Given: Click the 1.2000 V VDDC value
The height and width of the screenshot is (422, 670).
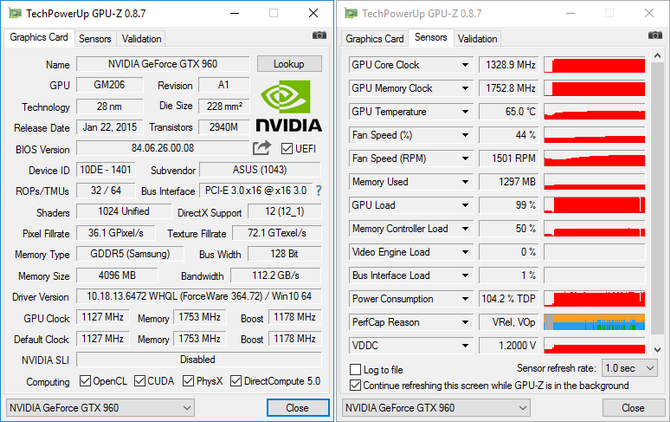Looking at the screenshot, I should [509, 346].
